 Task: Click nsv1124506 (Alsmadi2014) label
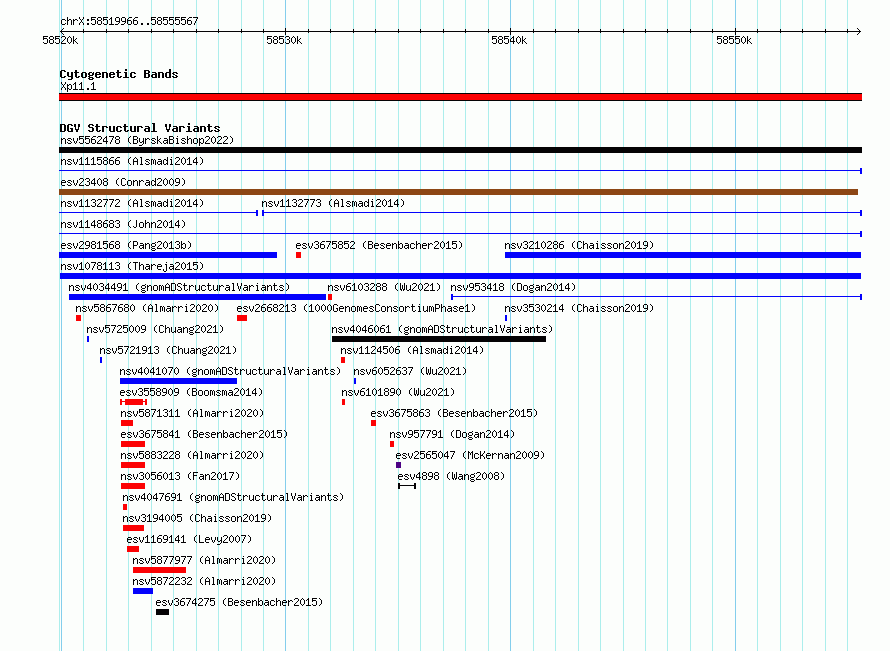click(x=412, y=350)
